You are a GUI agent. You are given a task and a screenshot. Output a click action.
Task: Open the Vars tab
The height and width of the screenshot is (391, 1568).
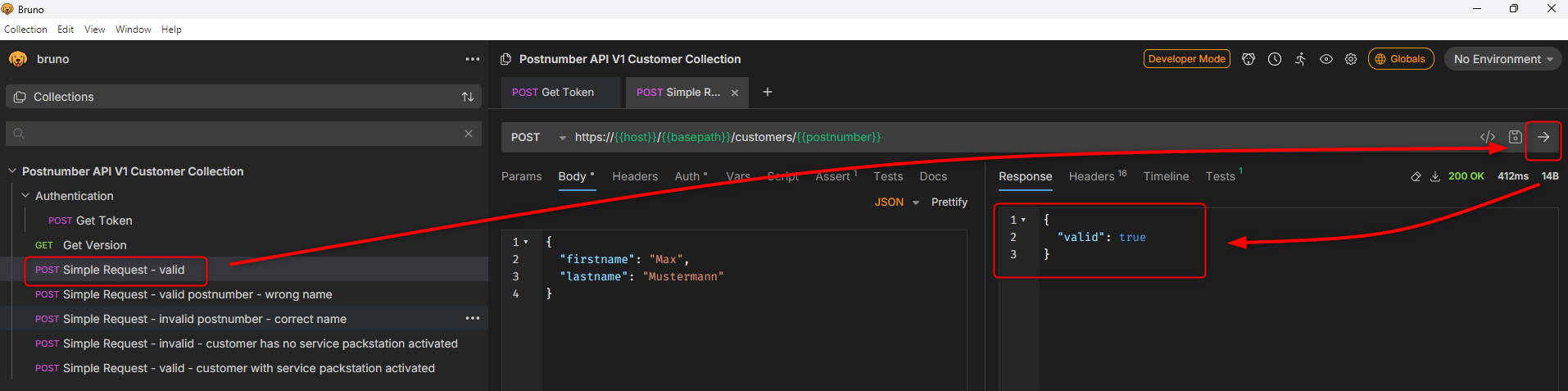click(738, 176)
